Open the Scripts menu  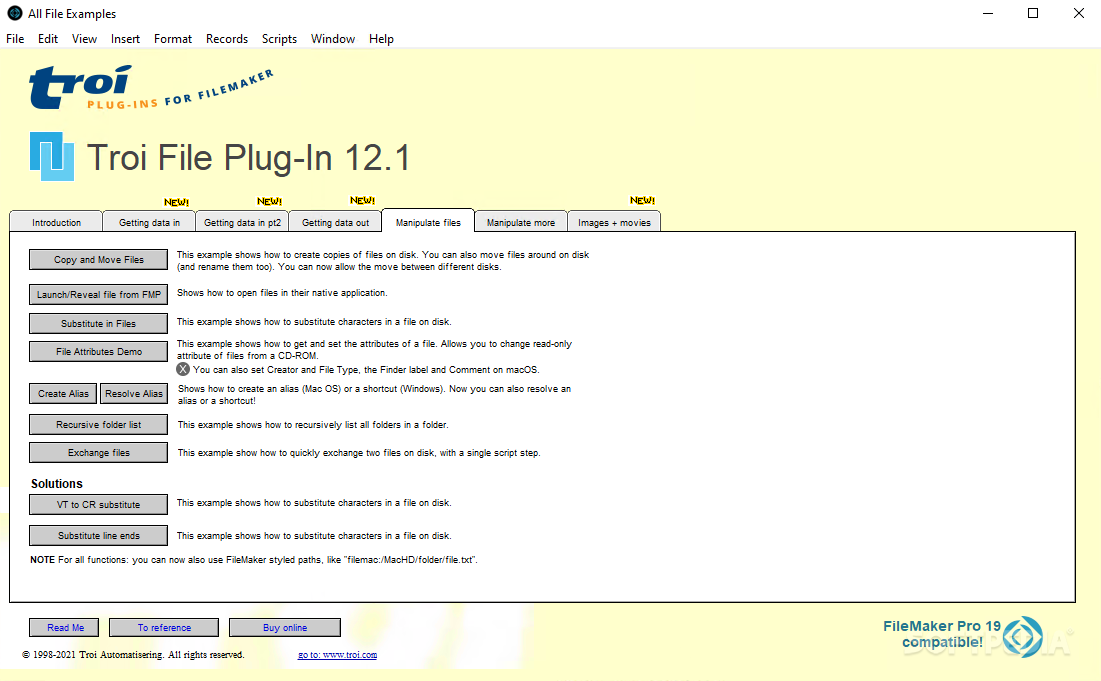(x=279, y=39)
